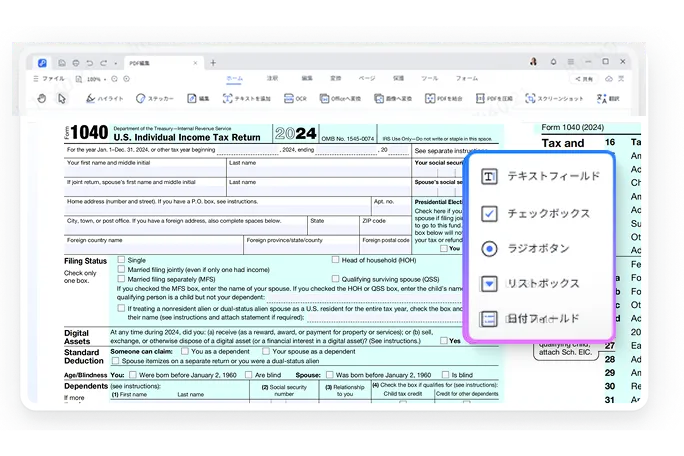Click the Home address input field
This screenshot has height=456, width=684.
[217, 209]
